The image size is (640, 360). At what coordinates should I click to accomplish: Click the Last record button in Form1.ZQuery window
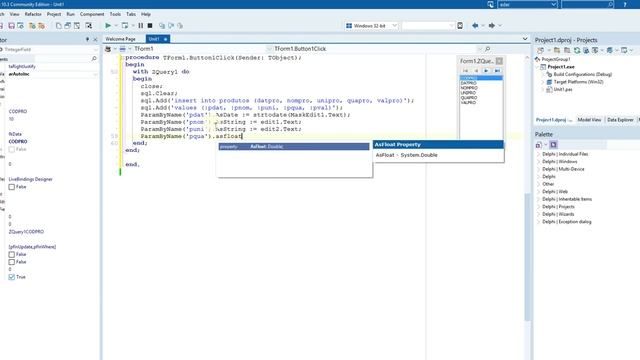497,71
